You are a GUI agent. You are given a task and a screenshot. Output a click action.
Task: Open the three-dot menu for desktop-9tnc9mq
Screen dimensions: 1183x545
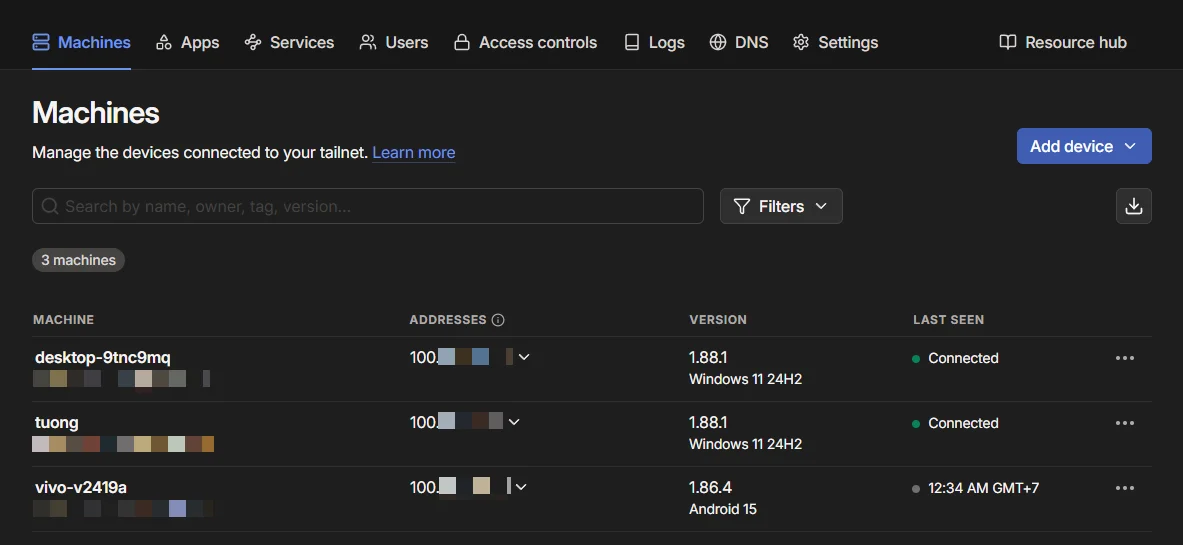(1124, 358)
